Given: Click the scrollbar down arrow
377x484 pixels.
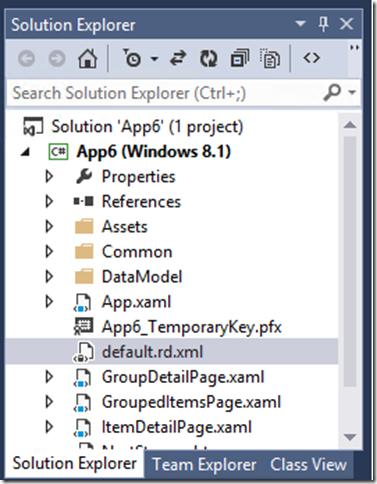Looking at the screenshot, I should [x=350, y=437].
